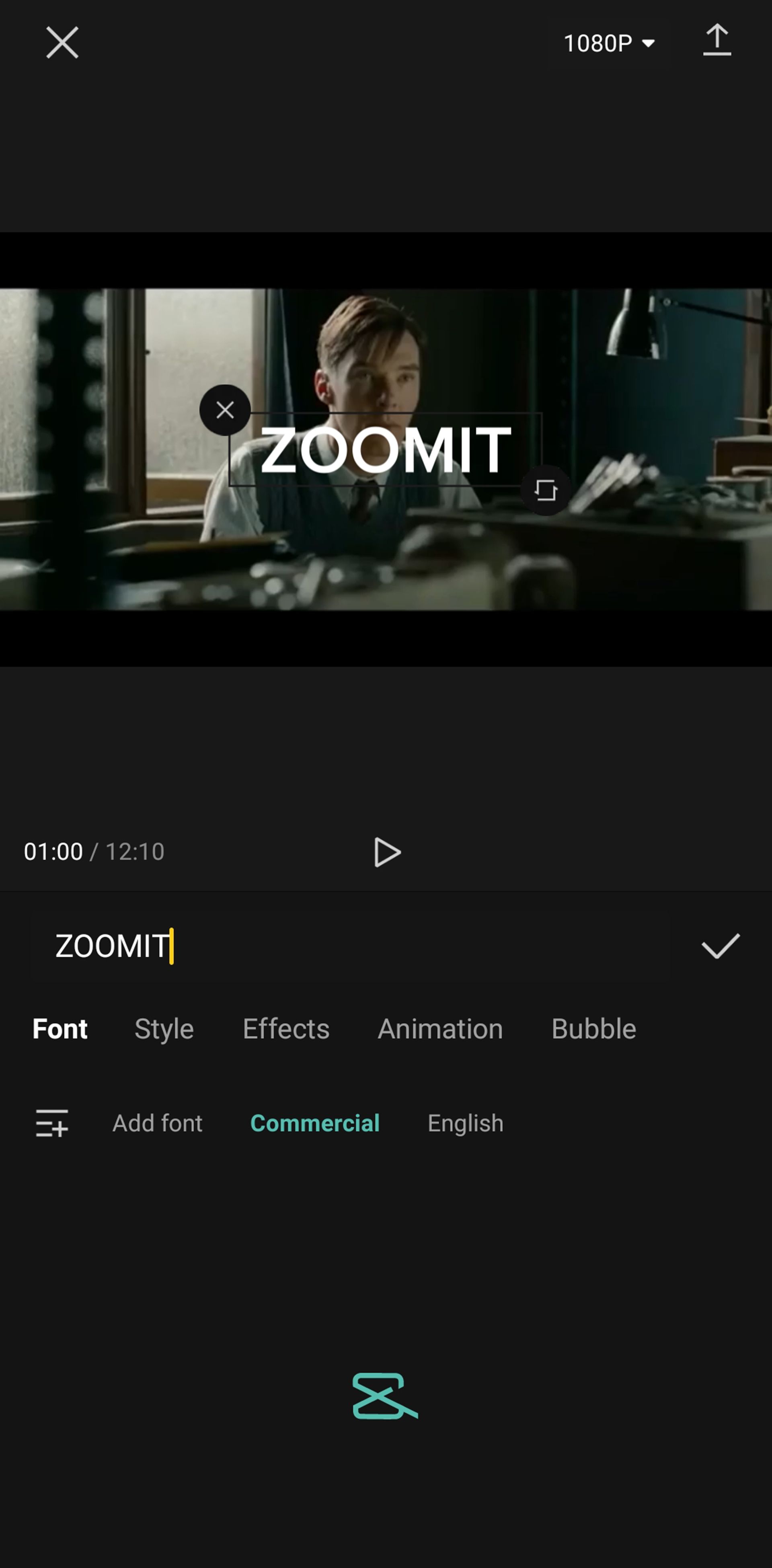Viewport: 772px width, 1568px height.
Task: Tap the Add font button
Action: pyautogui.click(x=156, y=1122)
